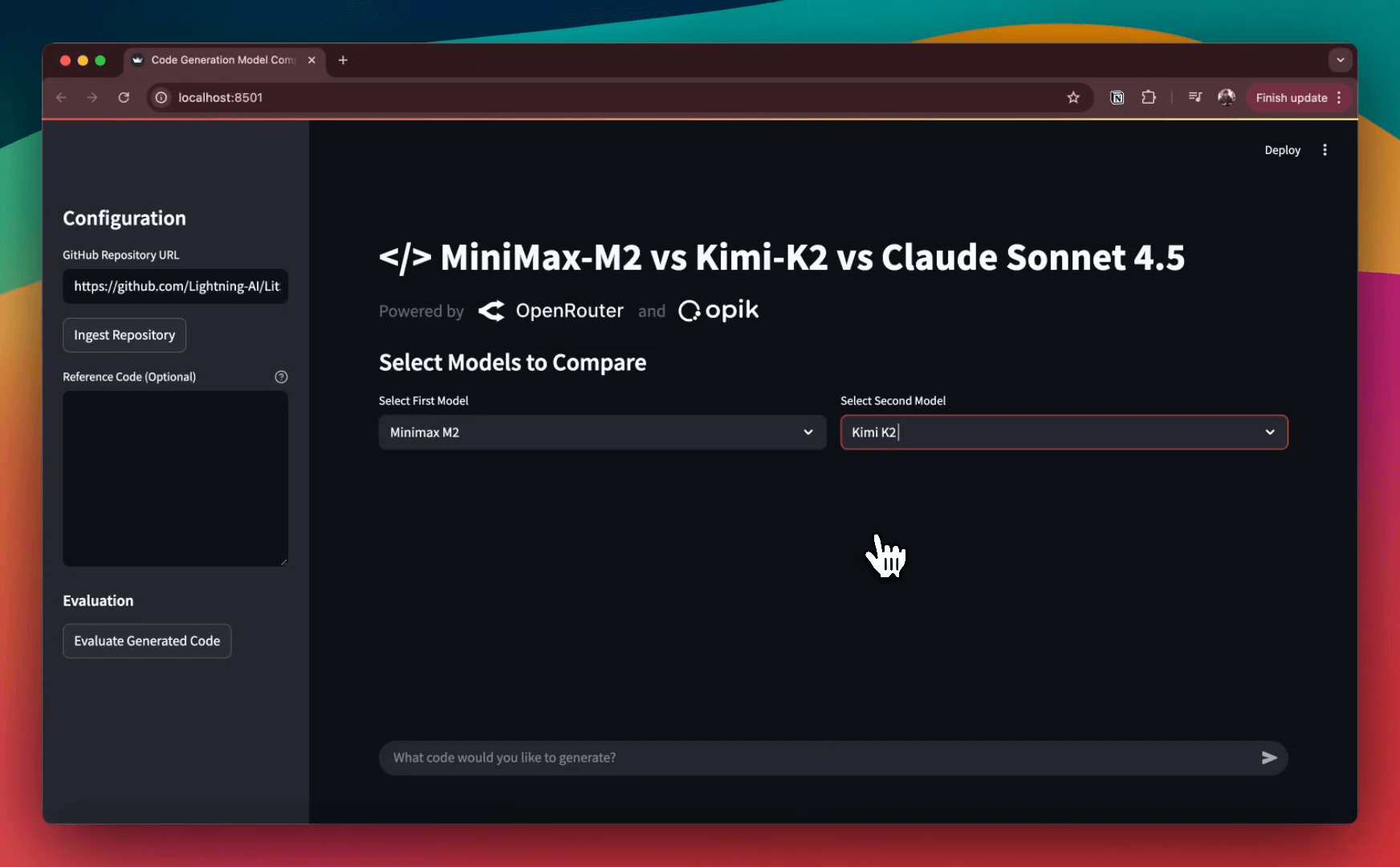The width and height of the screenshot is (1400, 867).
Task: Click the code brackets icon in title
Action: 405,258
